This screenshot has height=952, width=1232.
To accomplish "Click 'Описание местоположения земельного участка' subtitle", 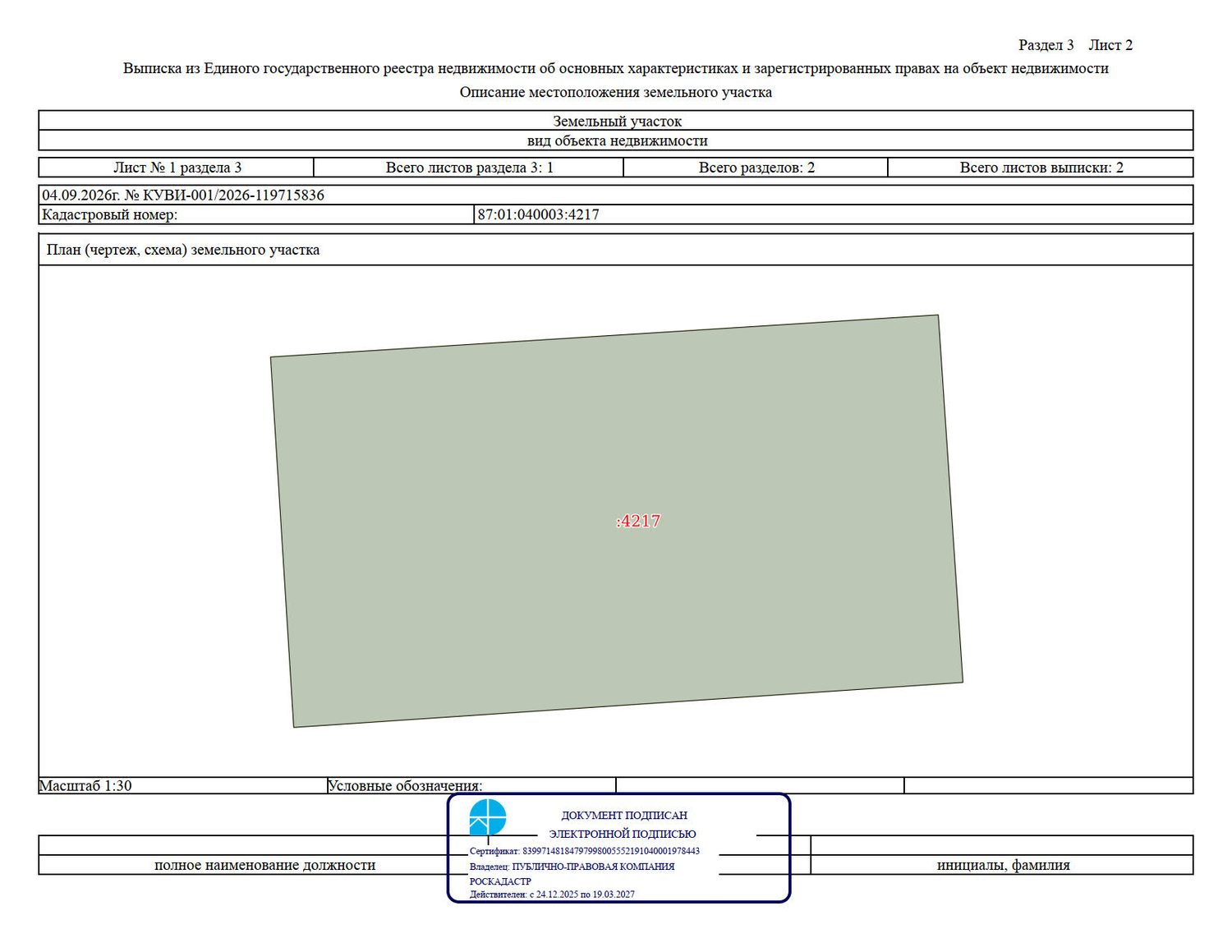I will click(616, 92).
